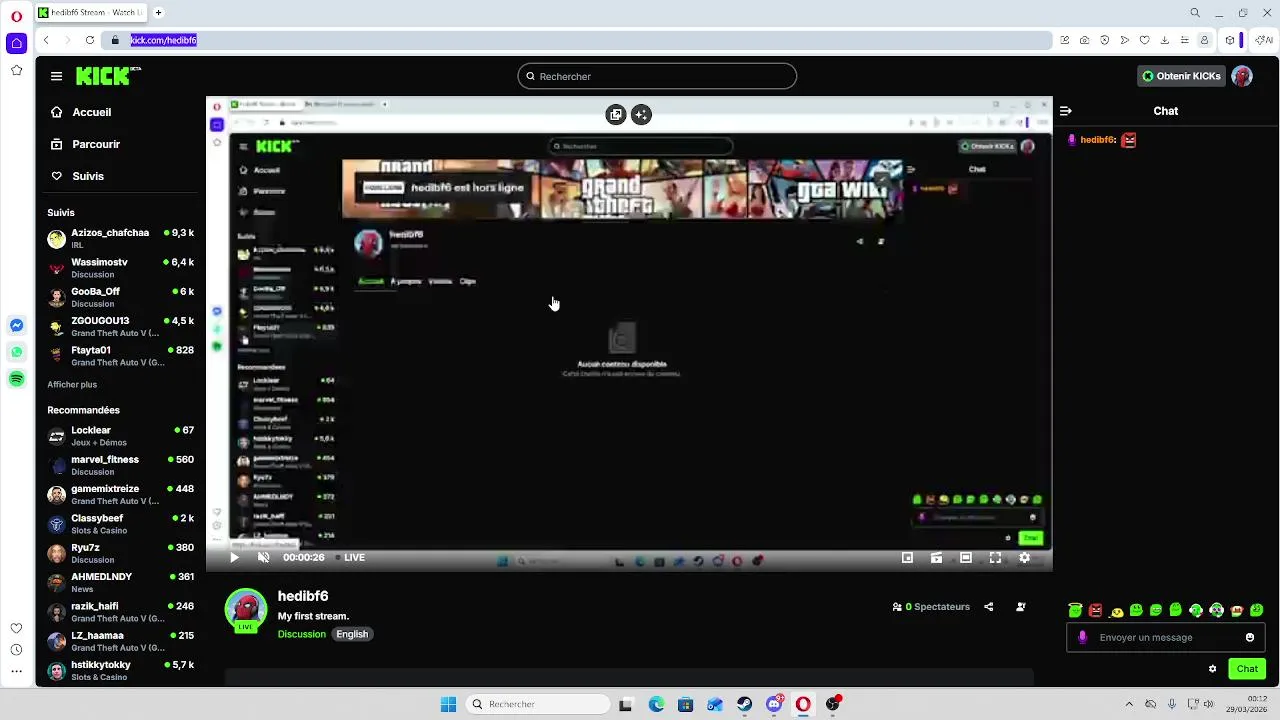This screenshot has height=720, width=1280.
Task: Insert the yellow emote from the quick emote bar
Action: point(1116,611)
